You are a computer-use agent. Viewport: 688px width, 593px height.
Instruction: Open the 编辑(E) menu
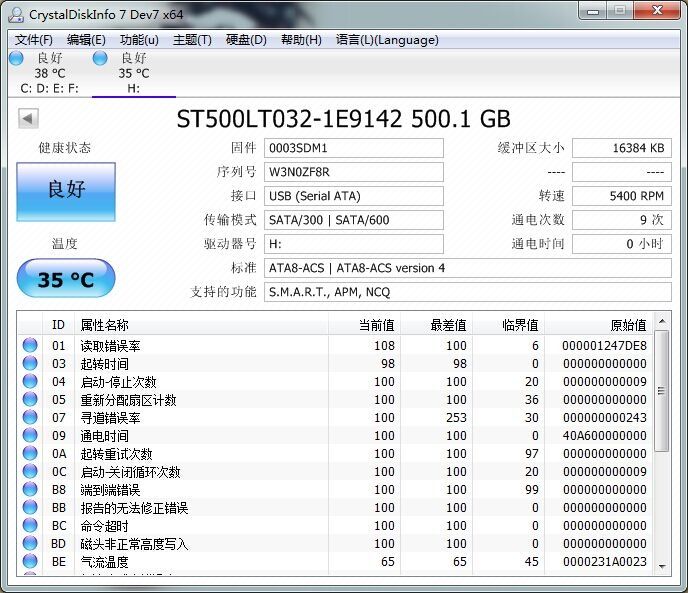coord(86,40)
